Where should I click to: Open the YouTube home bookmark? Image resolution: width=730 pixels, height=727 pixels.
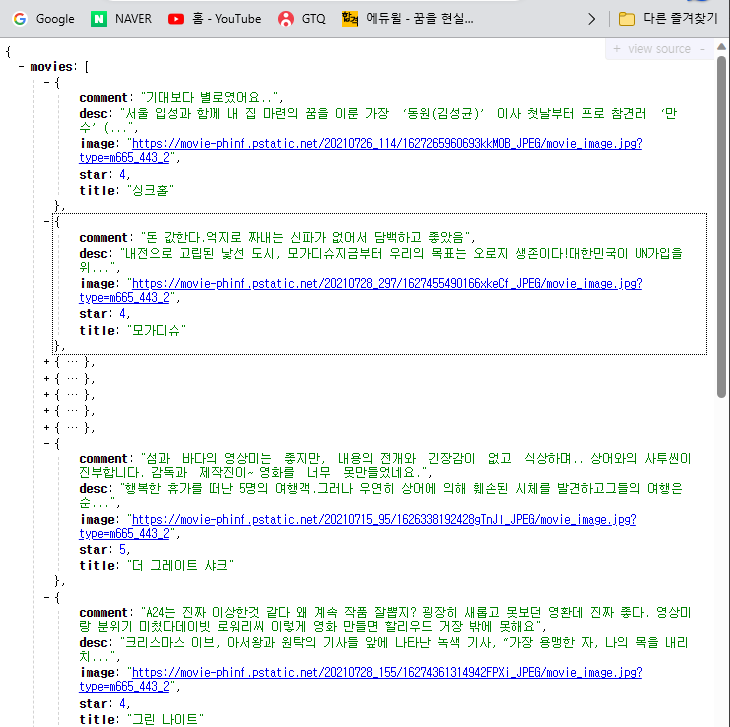tap(215, 19)
